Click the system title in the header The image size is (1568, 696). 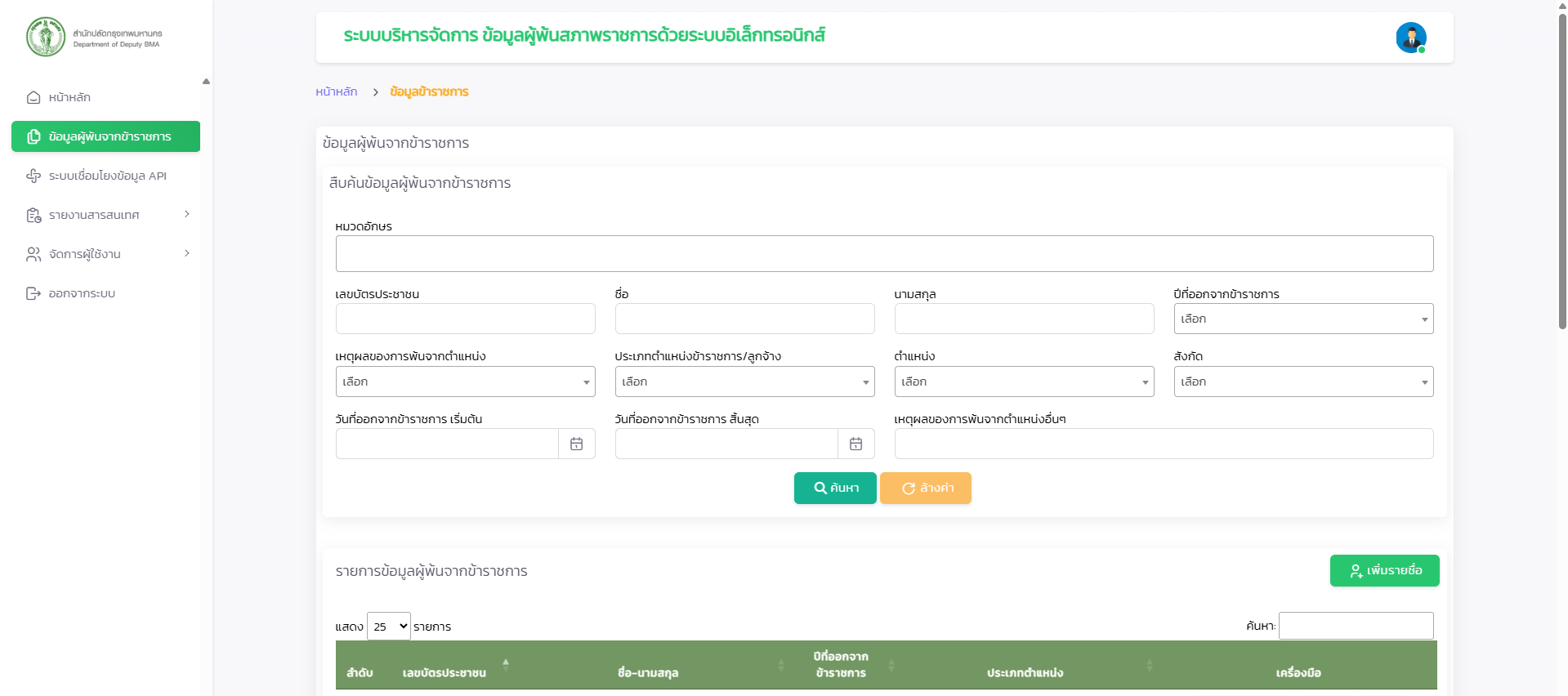pyautogui.click(x=584, y=35)
